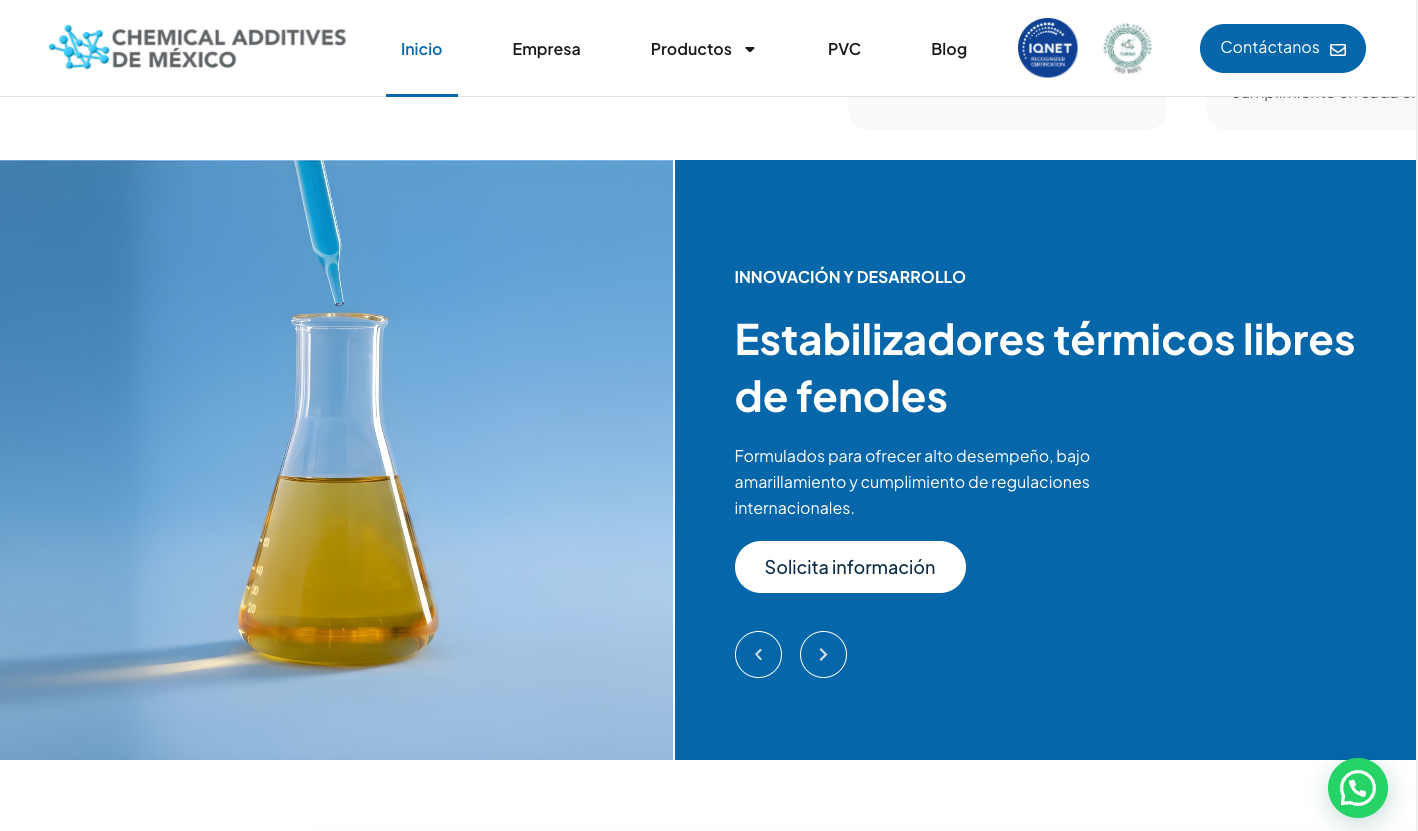Click the Chemical Additives de México logo

point(197,48)
